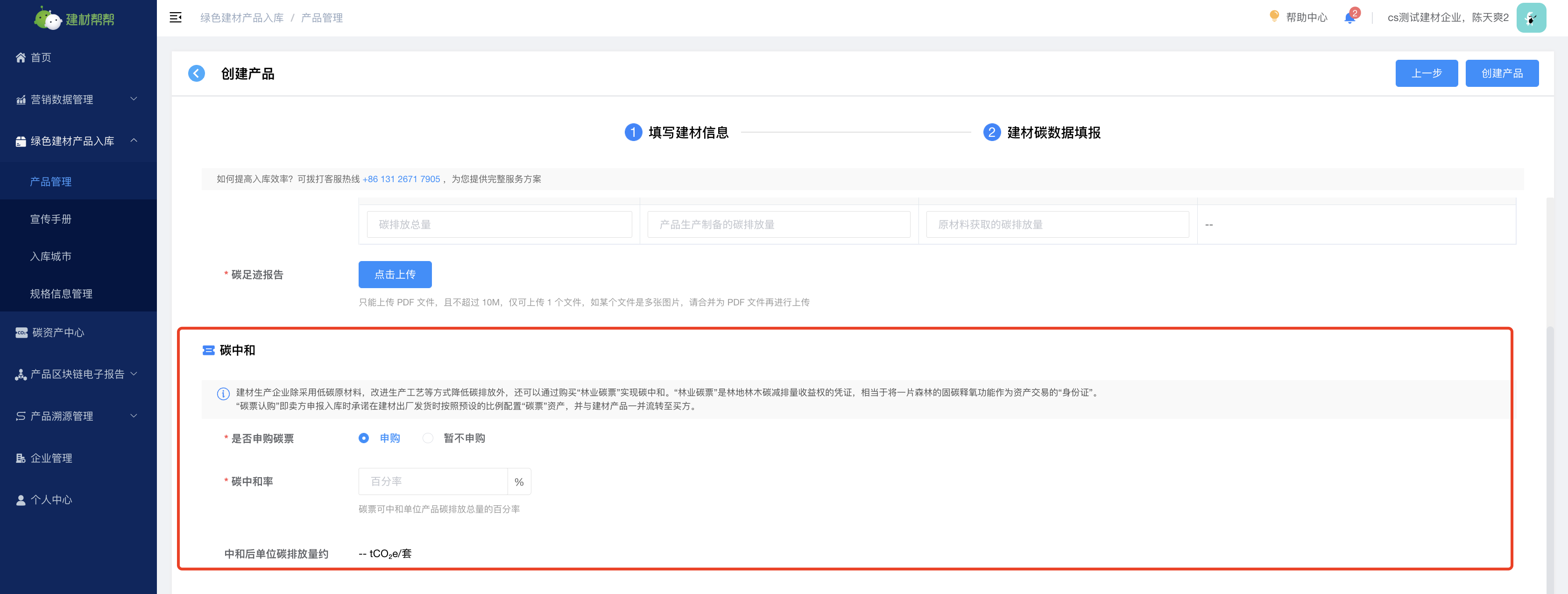Open 规格信息管理 submenu item
1568x594 pixels.
pos(61,294)
